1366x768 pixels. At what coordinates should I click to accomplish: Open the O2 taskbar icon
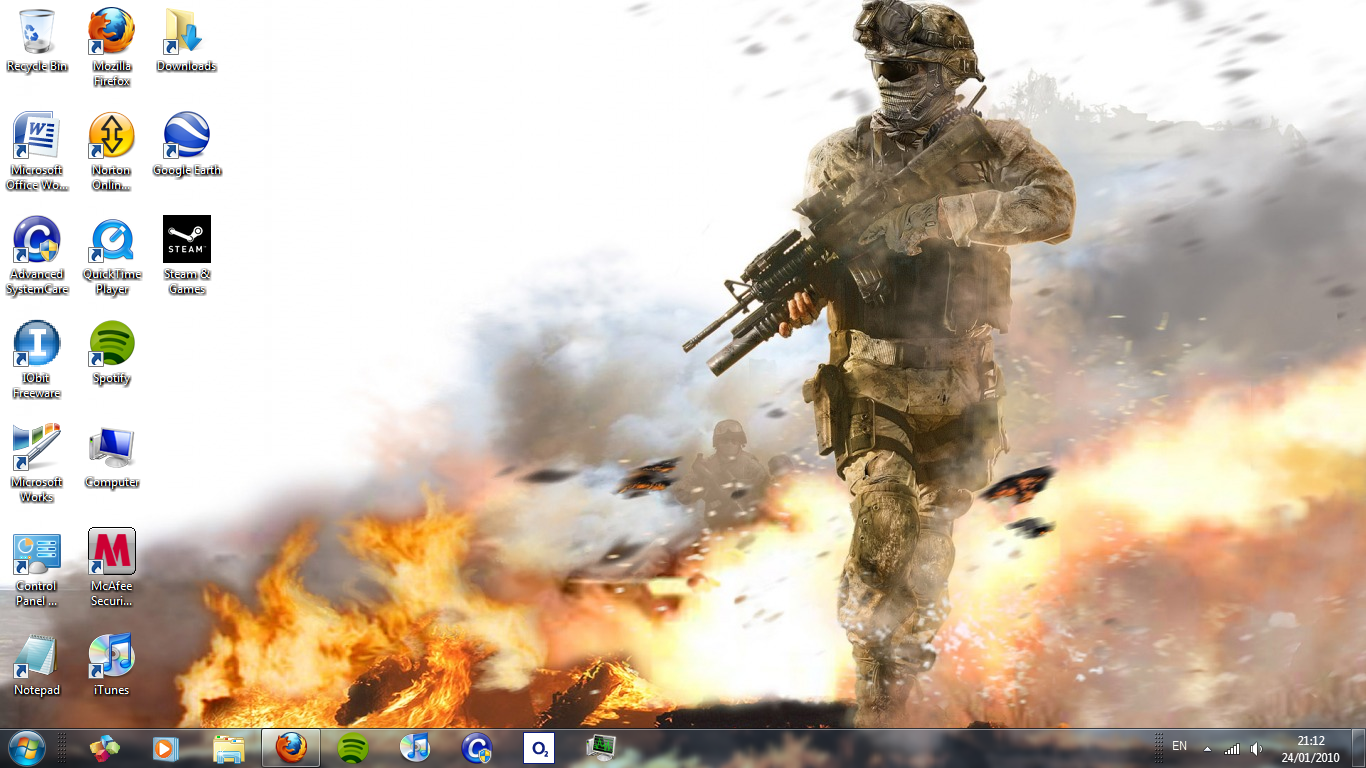coord(539,748)
